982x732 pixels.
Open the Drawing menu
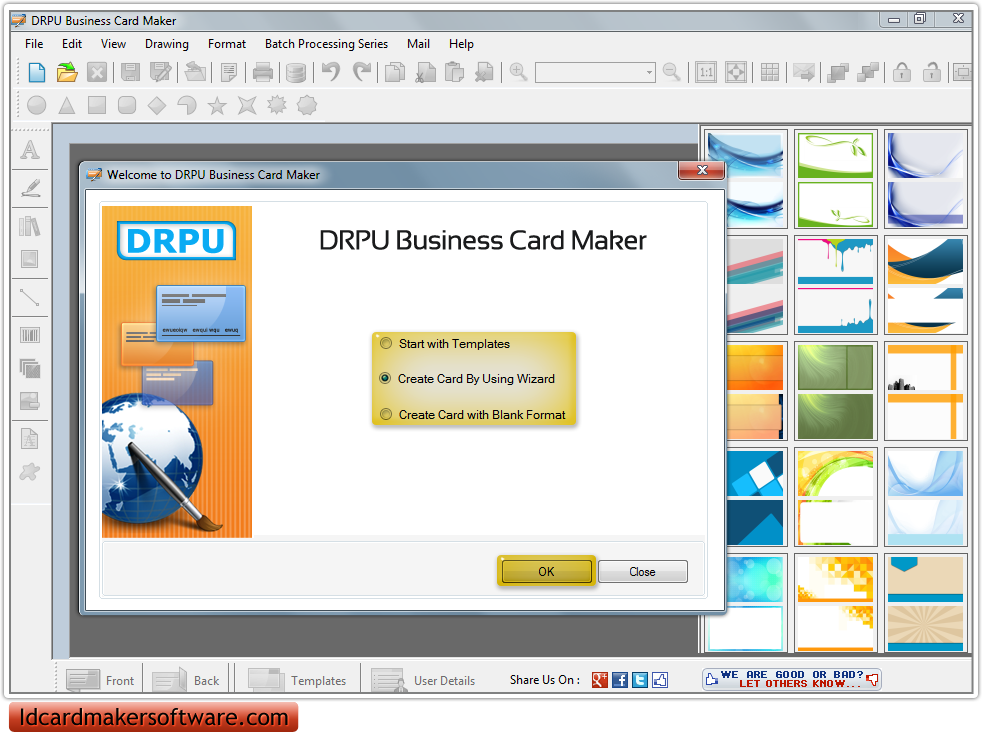click(166, 43)
